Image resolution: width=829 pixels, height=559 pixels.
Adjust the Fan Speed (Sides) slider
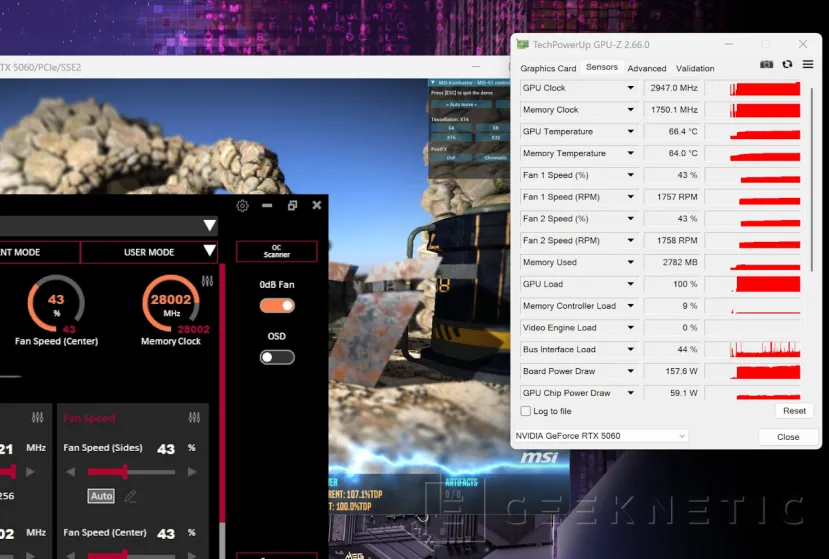131,472
